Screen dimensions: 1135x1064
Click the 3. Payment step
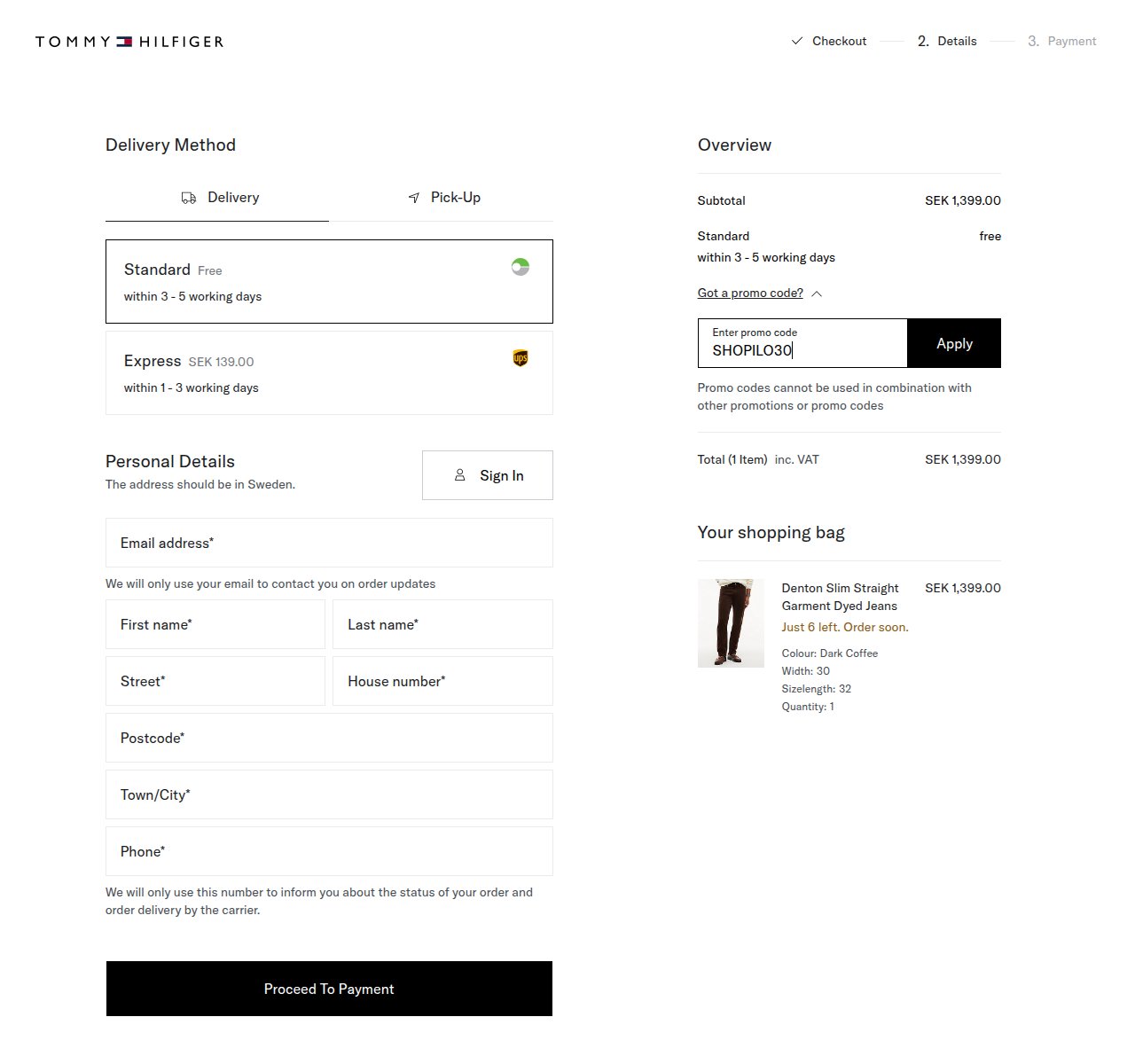tap(1061, 41)
